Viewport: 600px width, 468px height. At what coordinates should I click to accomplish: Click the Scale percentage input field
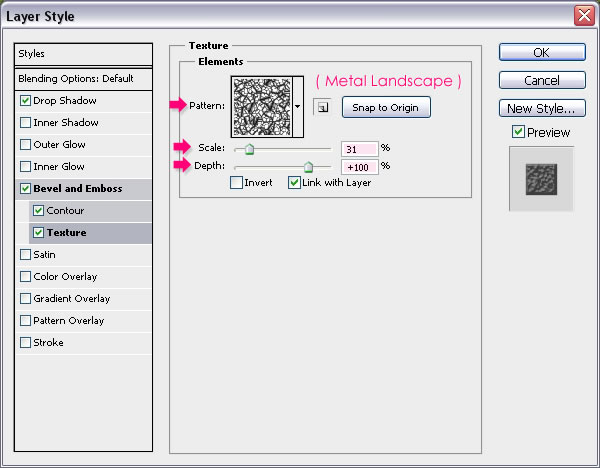pyautogui.click(x=359, y=149)
